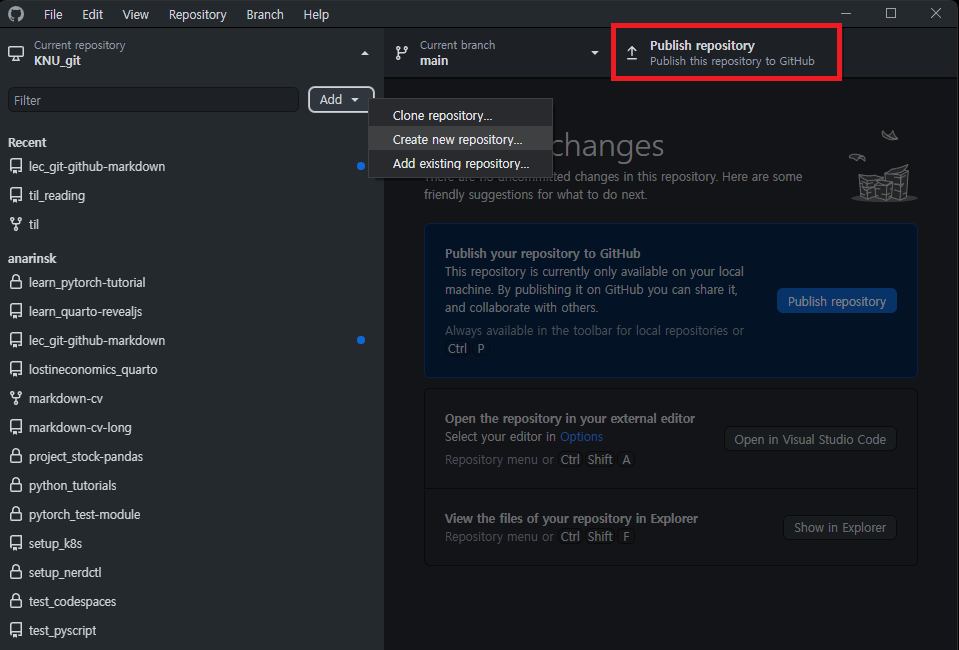Click the Recent group heading
The width and height of the screenshot is (959, 650).
click(27, 142)
